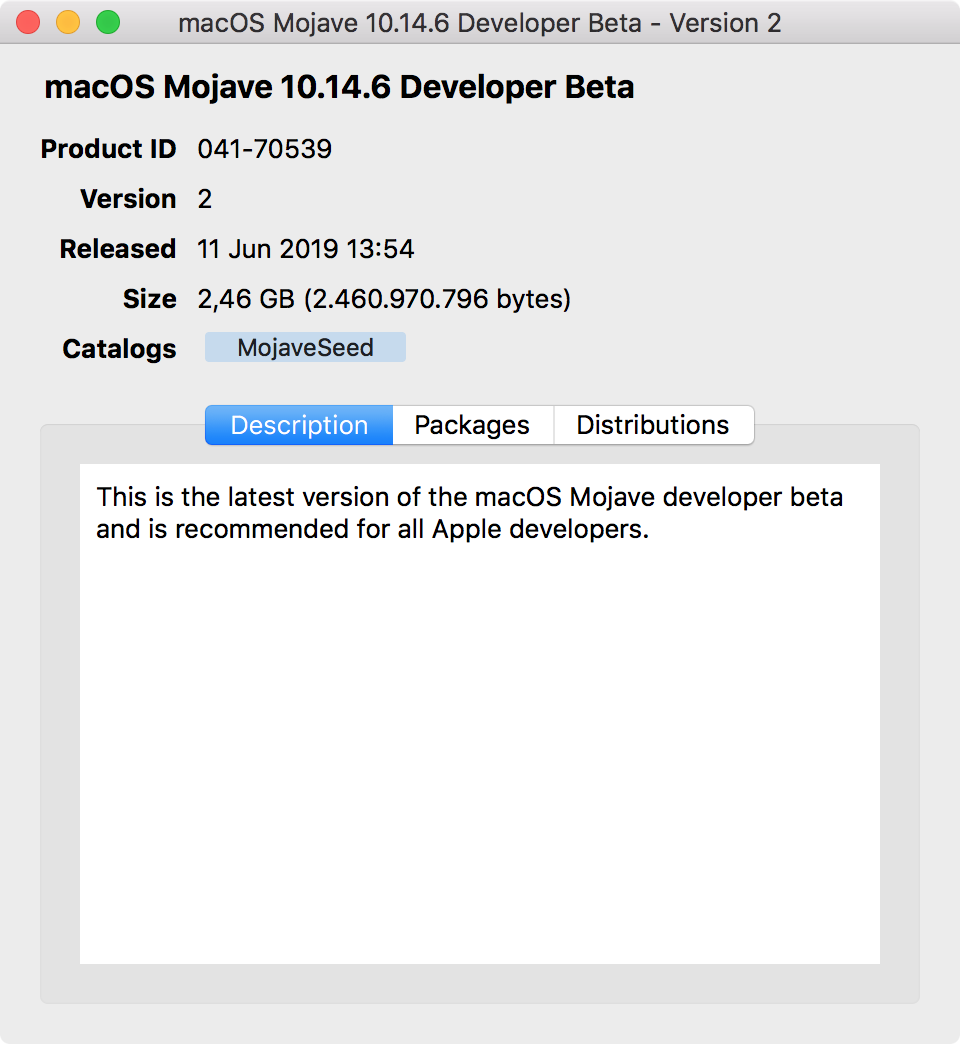This screenshot has width=960, height=1044.
Task: Click the Product ID label
Action: (109, 149)
